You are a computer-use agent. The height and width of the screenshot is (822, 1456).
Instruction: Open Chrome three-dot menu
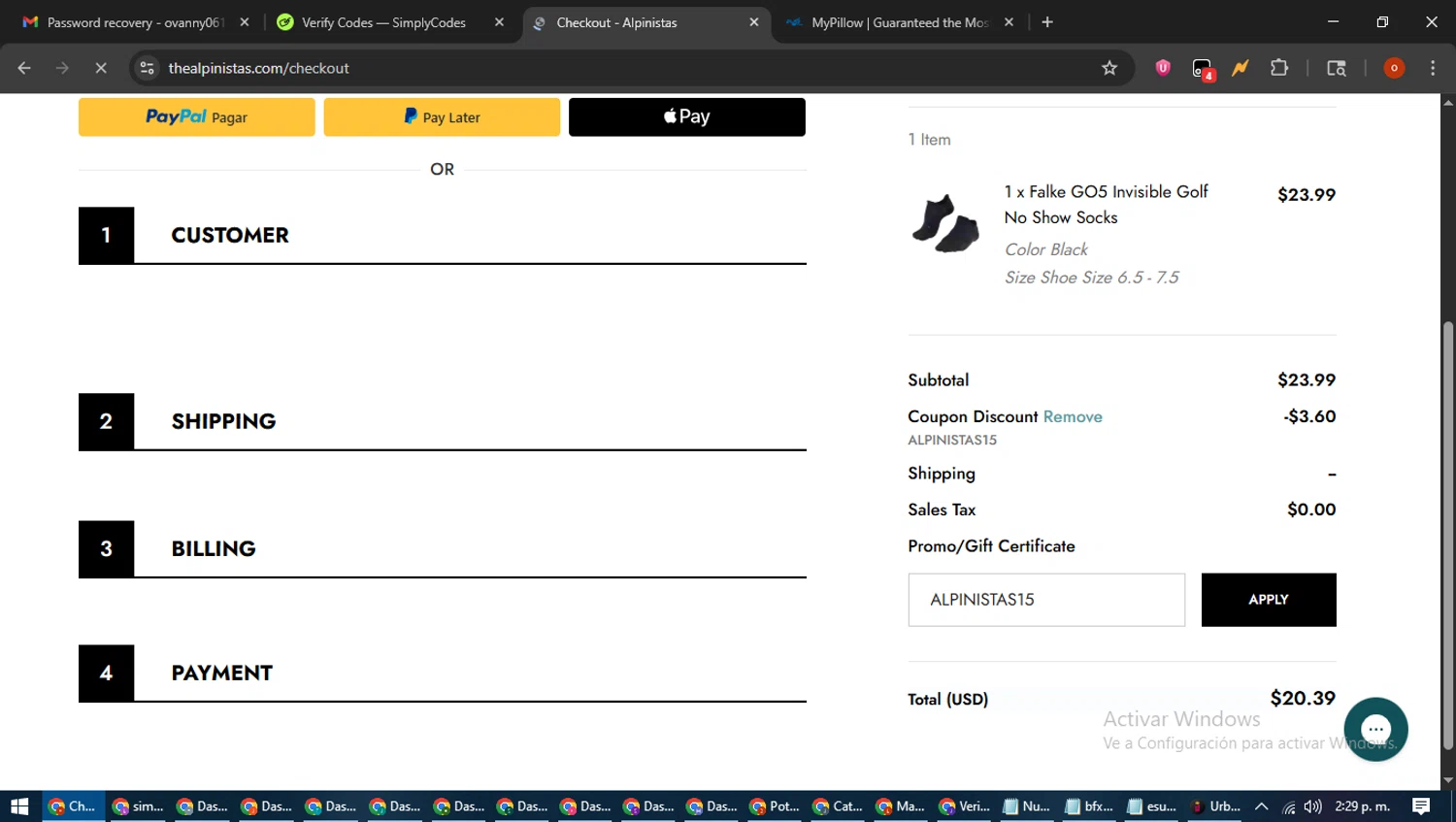click(1433, 68)
